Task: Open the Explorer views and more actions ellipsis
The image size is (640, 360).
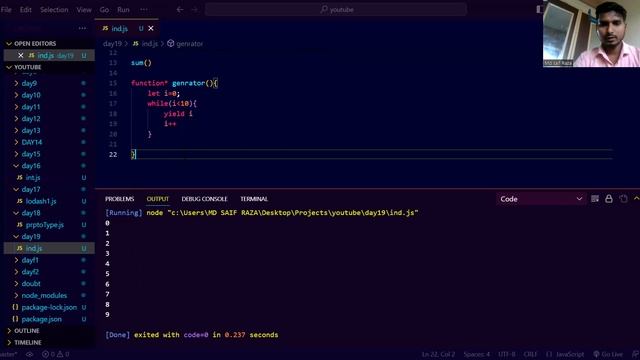Action: (82, 28)
